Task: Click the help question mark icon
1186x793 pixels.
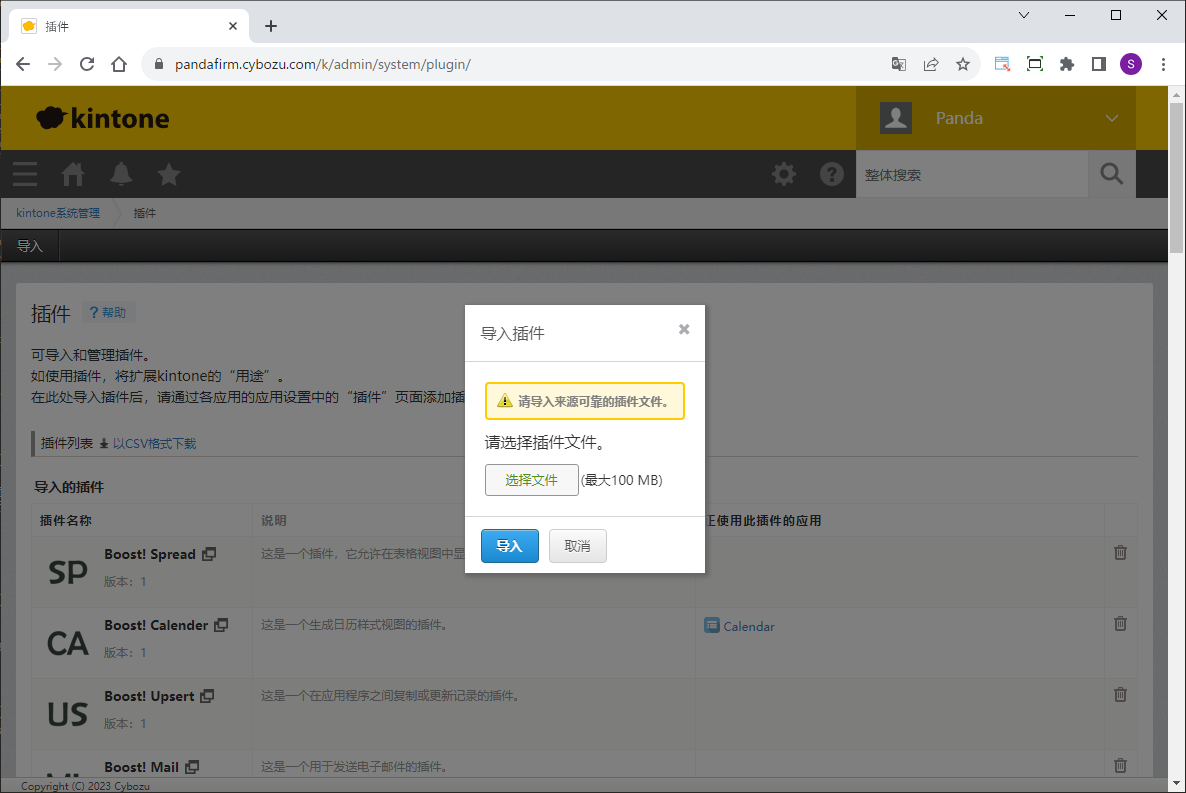Action: (832, 174)
